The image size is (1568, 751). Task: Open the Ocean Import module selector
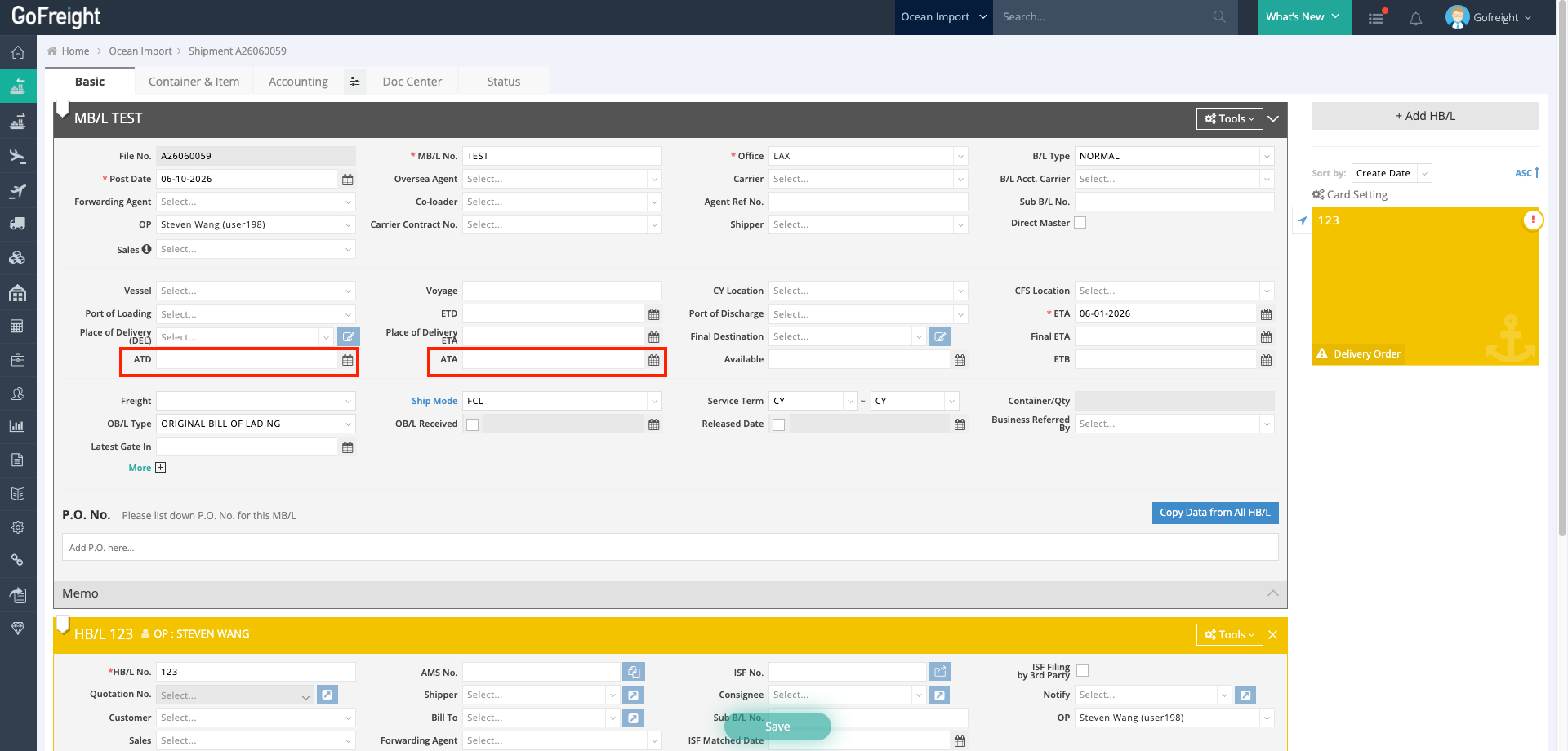point(944,17)
